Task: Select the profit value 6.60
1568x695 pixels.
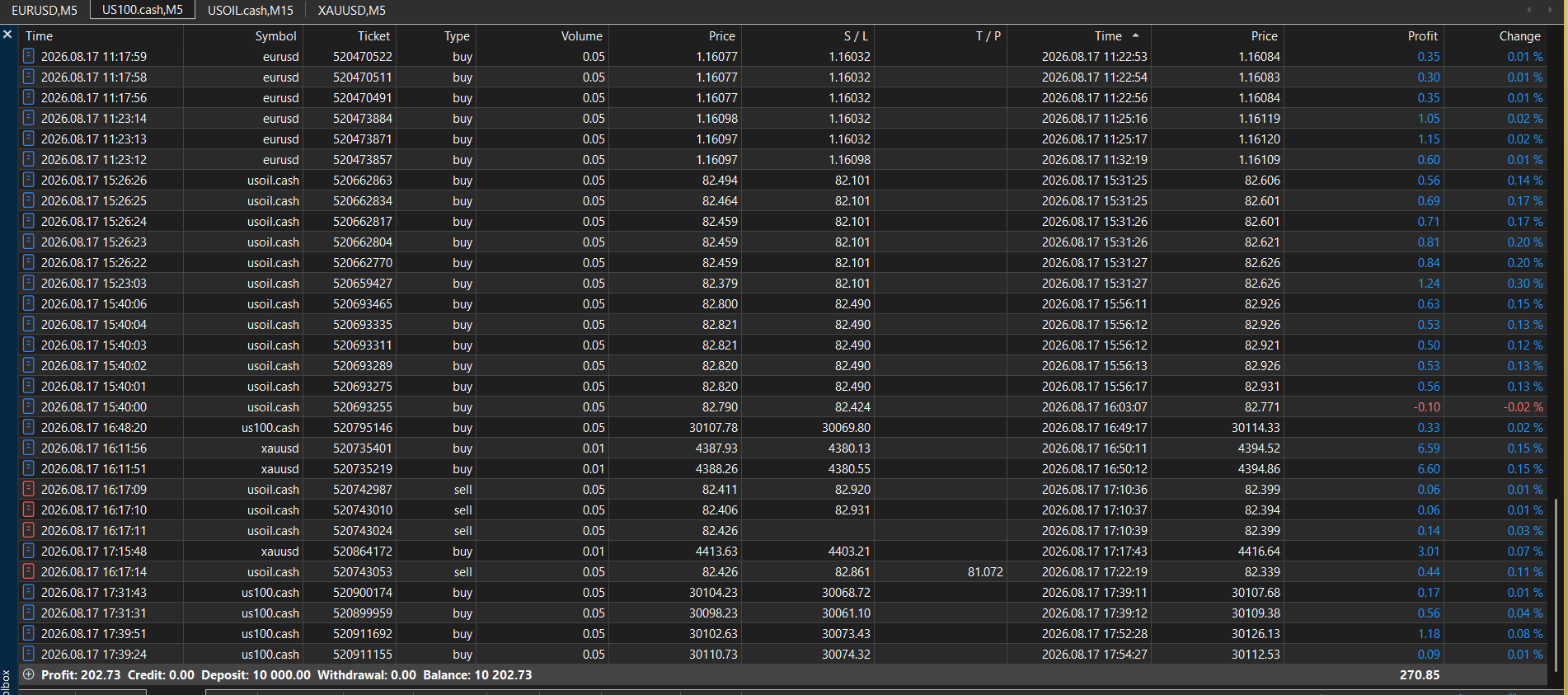Action: (1429, 469)
